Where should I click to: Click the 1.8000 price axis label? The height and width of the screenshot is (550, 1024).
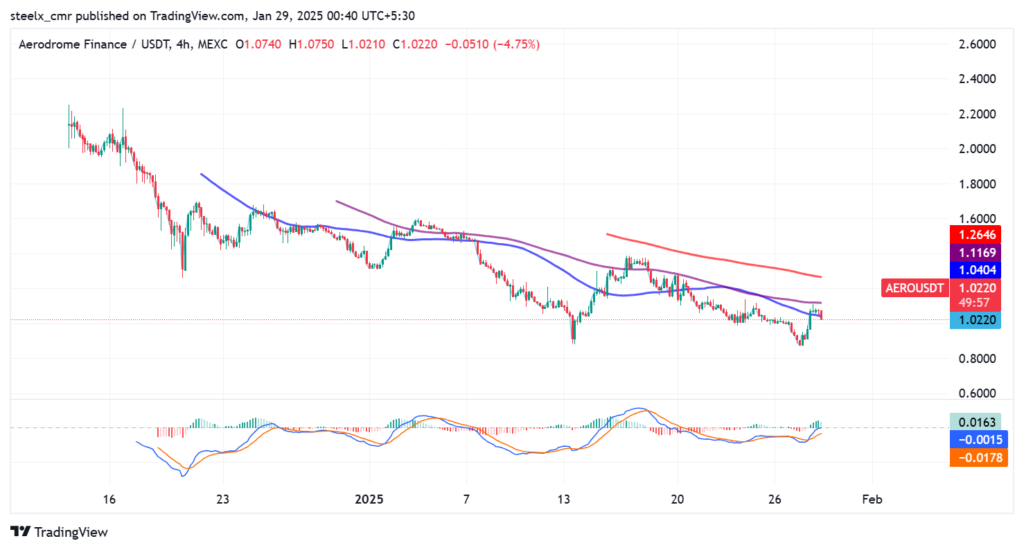977,184
